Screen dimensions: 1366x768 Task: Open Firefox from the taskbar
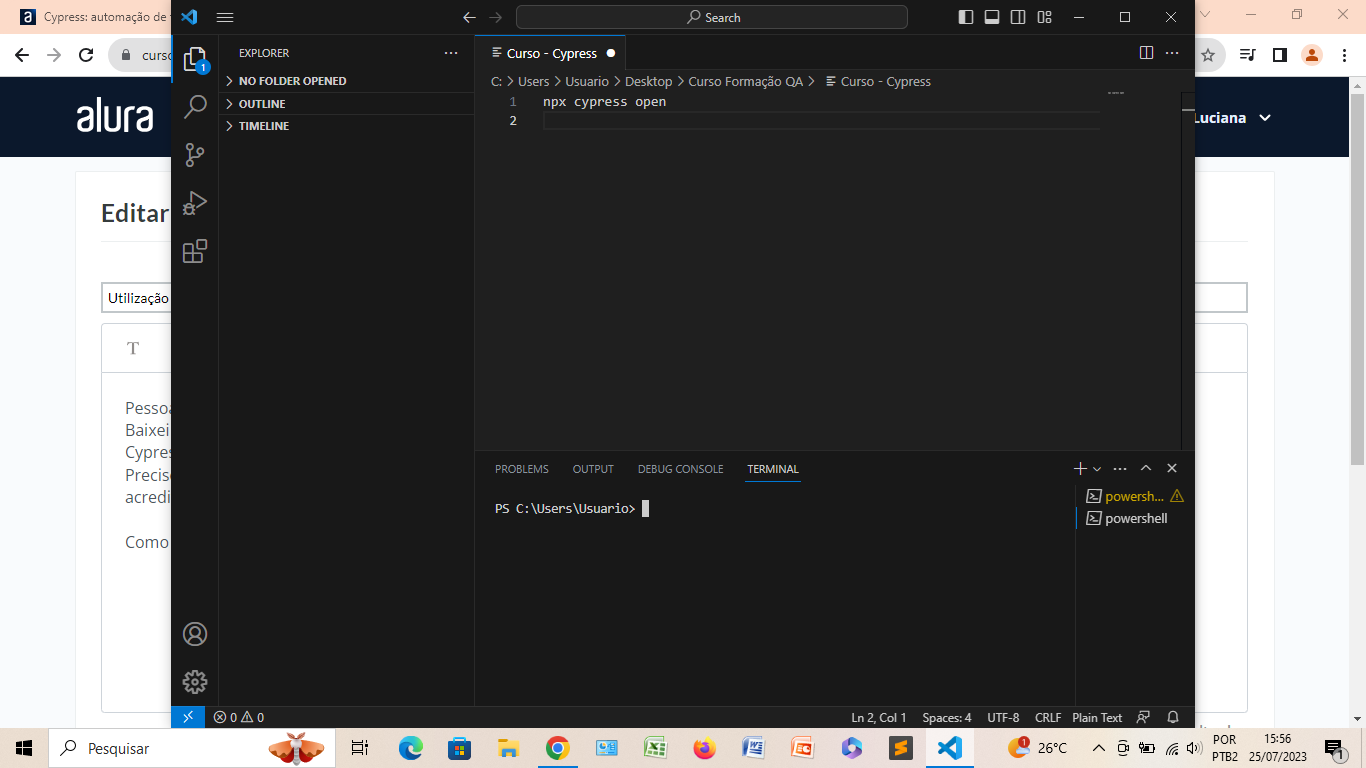coord(704,748)
